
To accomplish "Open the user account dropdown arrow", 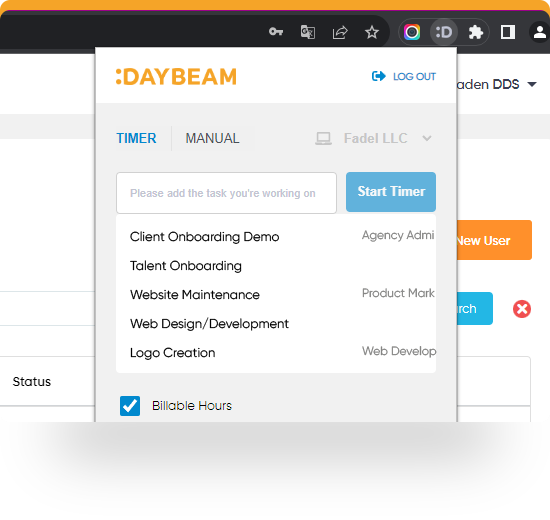I will coord(532,84).
